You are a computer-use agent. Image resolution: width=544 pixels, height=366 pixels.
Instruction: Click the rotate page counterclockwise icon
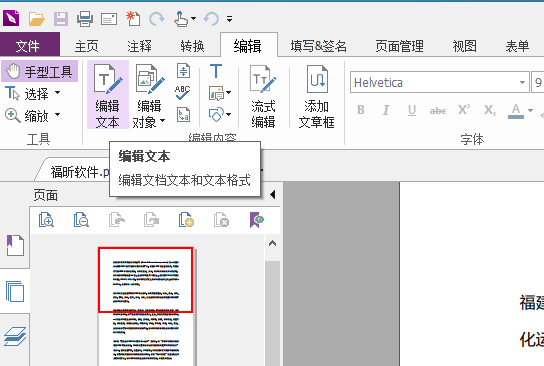pyautogui.click(x=117, y=219)
